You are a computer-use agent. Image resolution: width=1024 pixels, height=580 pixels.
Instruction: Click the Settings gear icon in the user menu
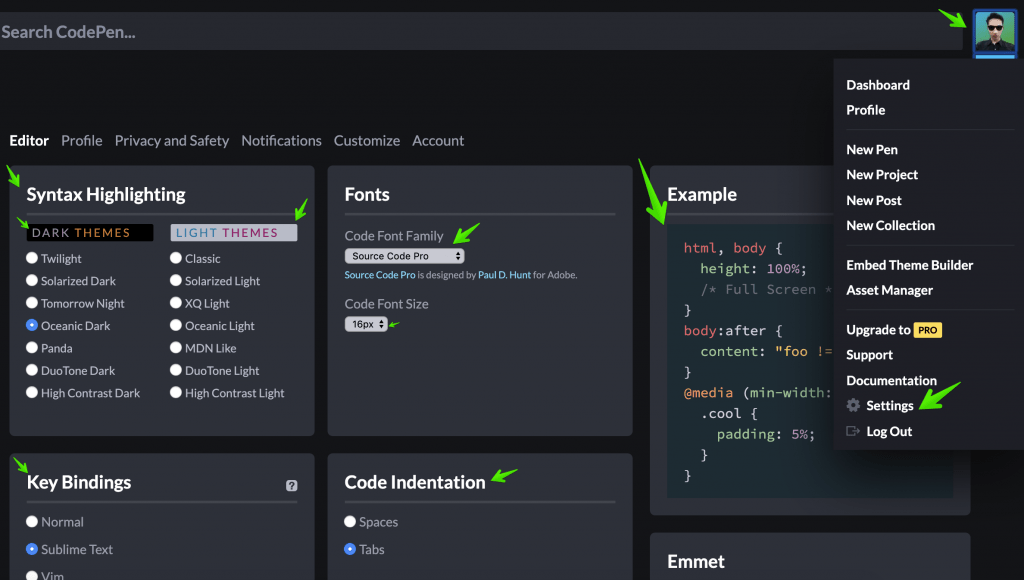click(x=853, y=405)
